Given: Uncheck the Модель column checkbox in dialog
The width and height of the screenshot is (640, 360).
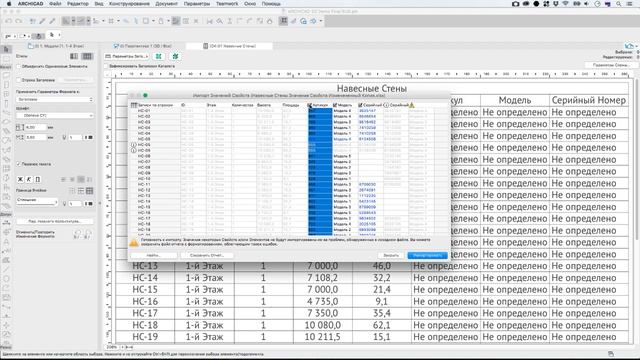Looking at the screenshot, I should click(x=335, y=105).
